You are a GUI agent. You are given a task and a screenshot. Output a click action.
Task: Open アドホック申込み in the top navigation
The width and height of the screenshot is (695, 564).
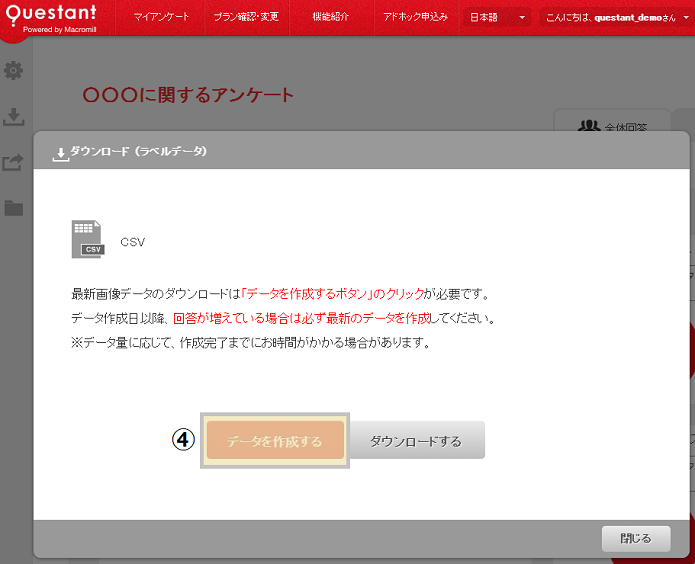coord(415,18)
